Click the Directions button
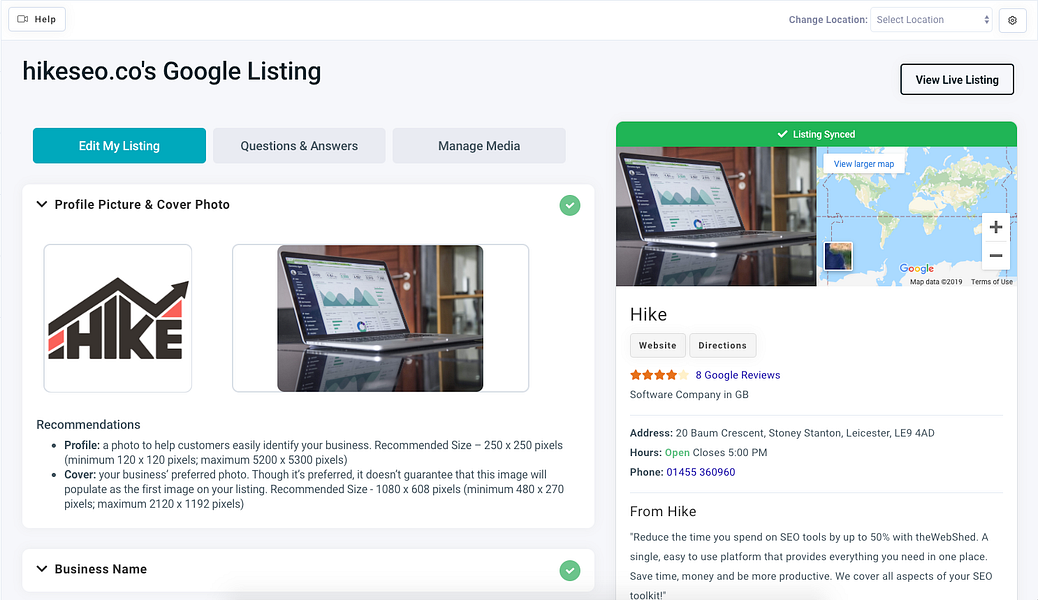Screen dimensions: 1038x600 (722, 345)
